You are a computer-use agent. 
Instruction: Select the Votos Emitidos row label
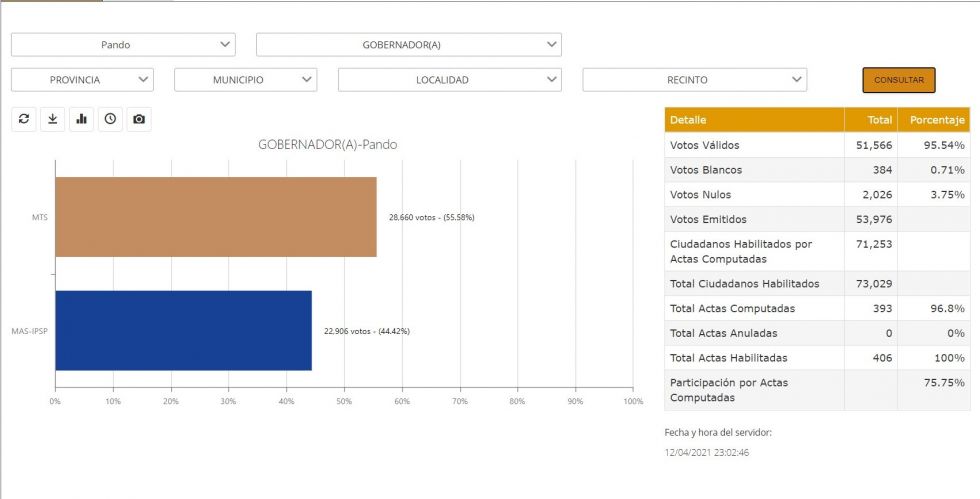coord(708,219)
